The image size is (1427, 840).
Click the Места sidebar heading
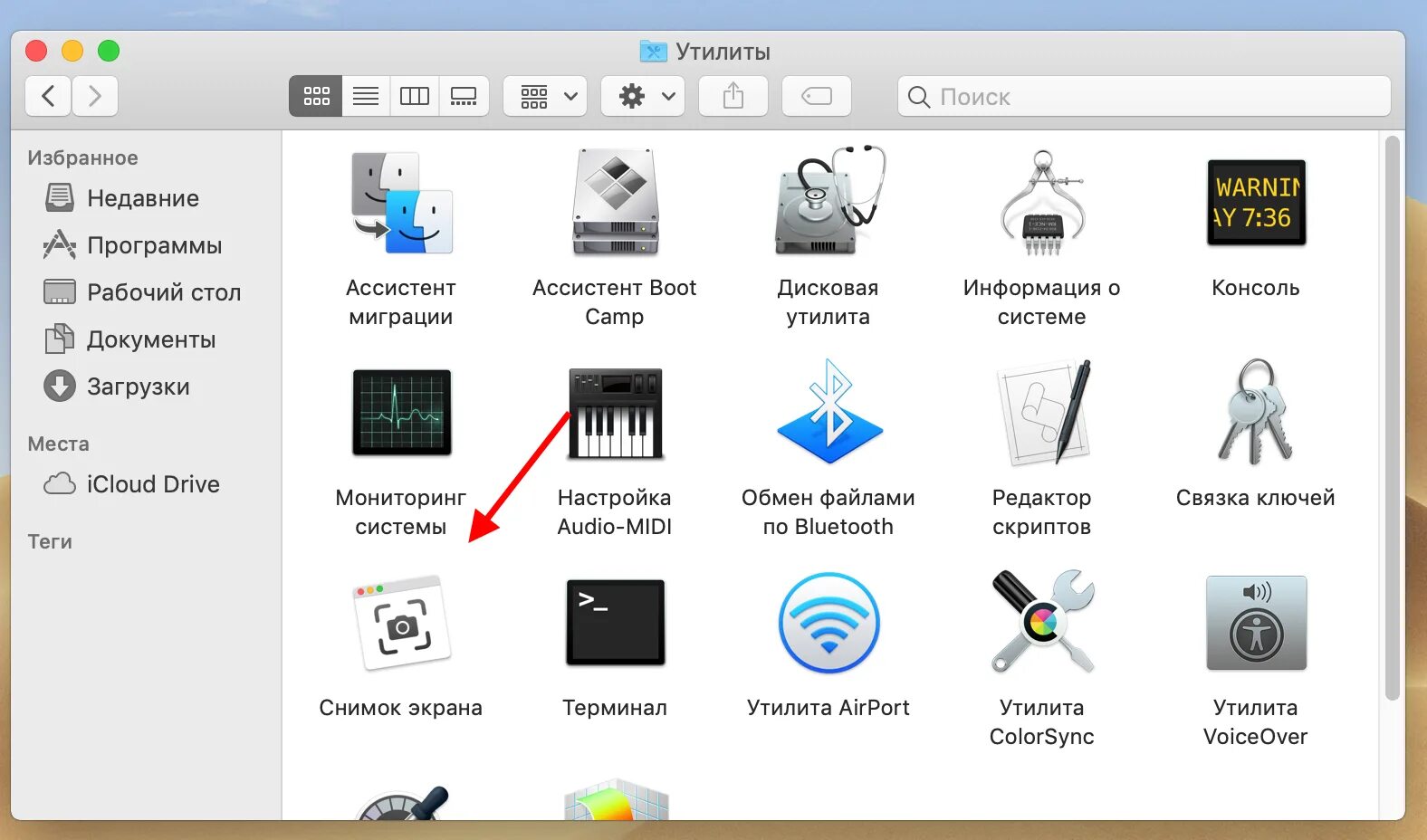coord(58,444)
